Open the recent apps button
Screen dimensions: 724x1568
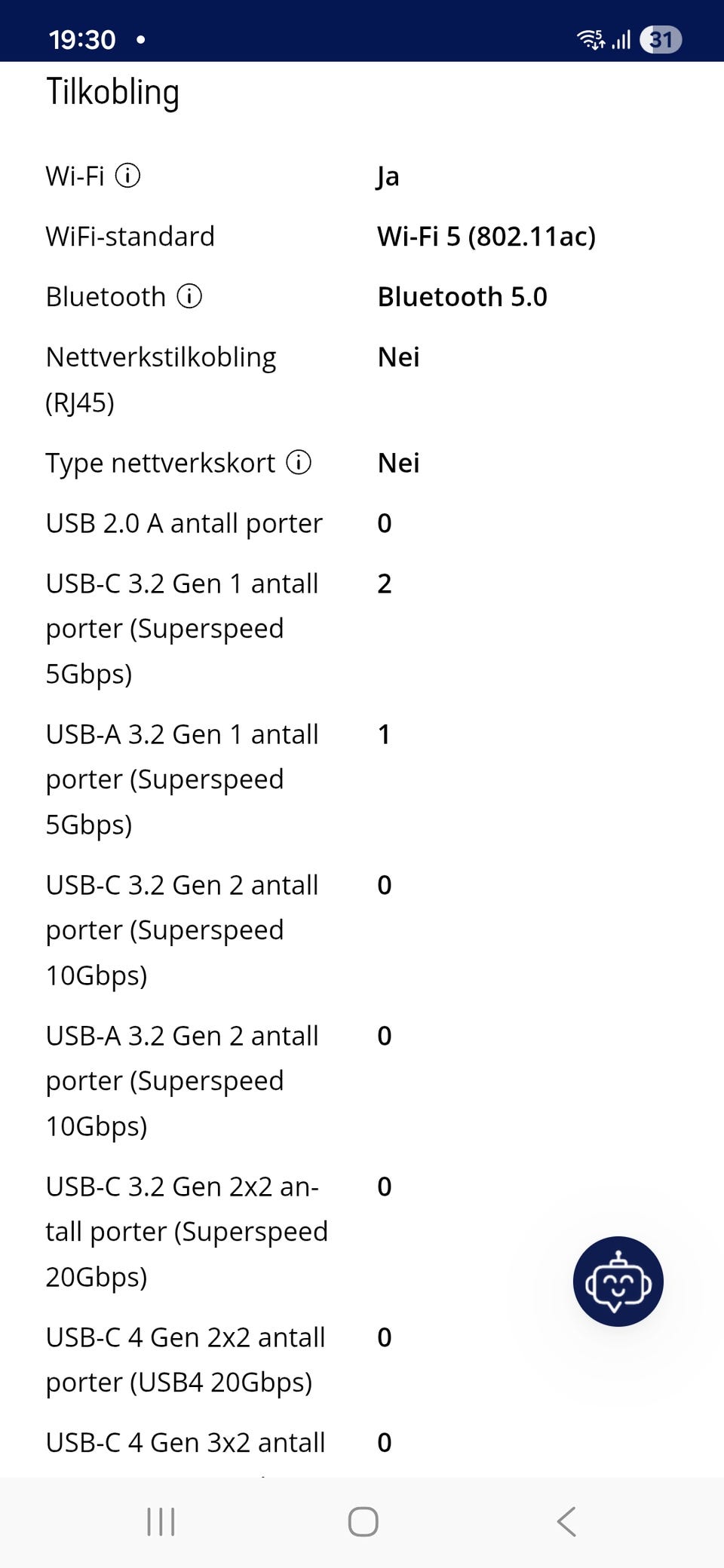pos(161,1521)
